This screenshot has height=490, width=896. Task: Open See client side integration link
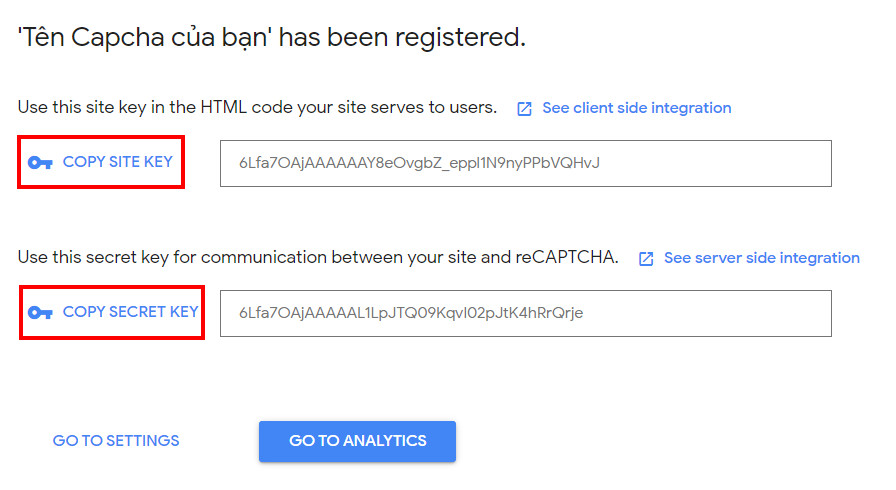(x=636, y=108)
